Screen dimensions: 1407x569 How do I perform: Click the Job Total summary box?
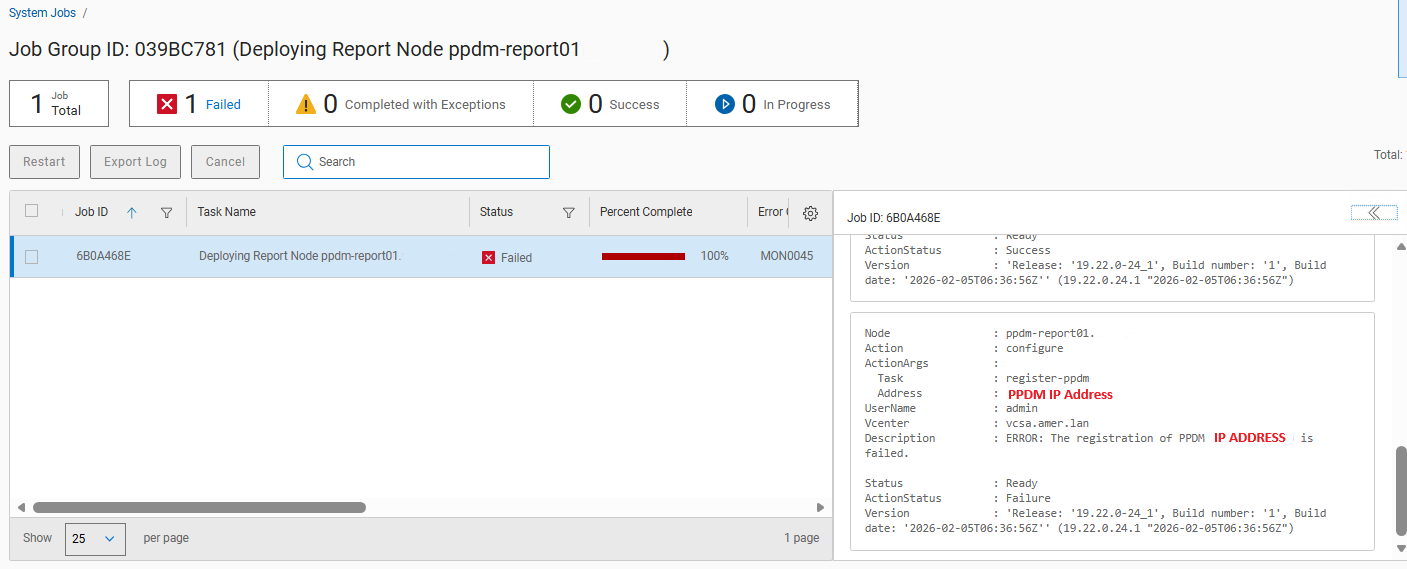tap(59, 104)
